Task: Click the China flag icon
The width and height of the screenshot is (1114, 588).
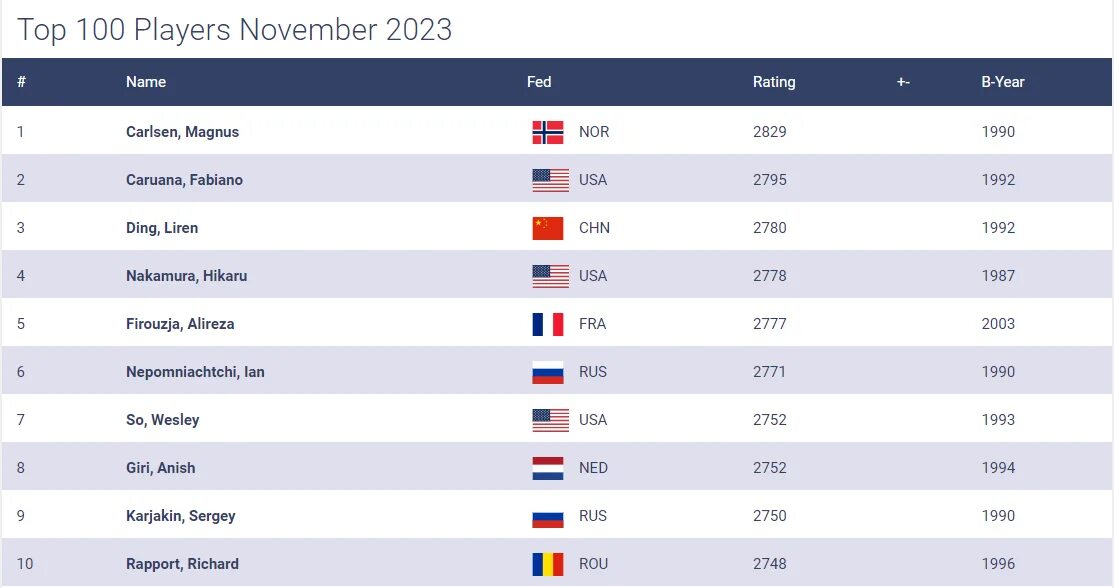Action: [548, 228]
